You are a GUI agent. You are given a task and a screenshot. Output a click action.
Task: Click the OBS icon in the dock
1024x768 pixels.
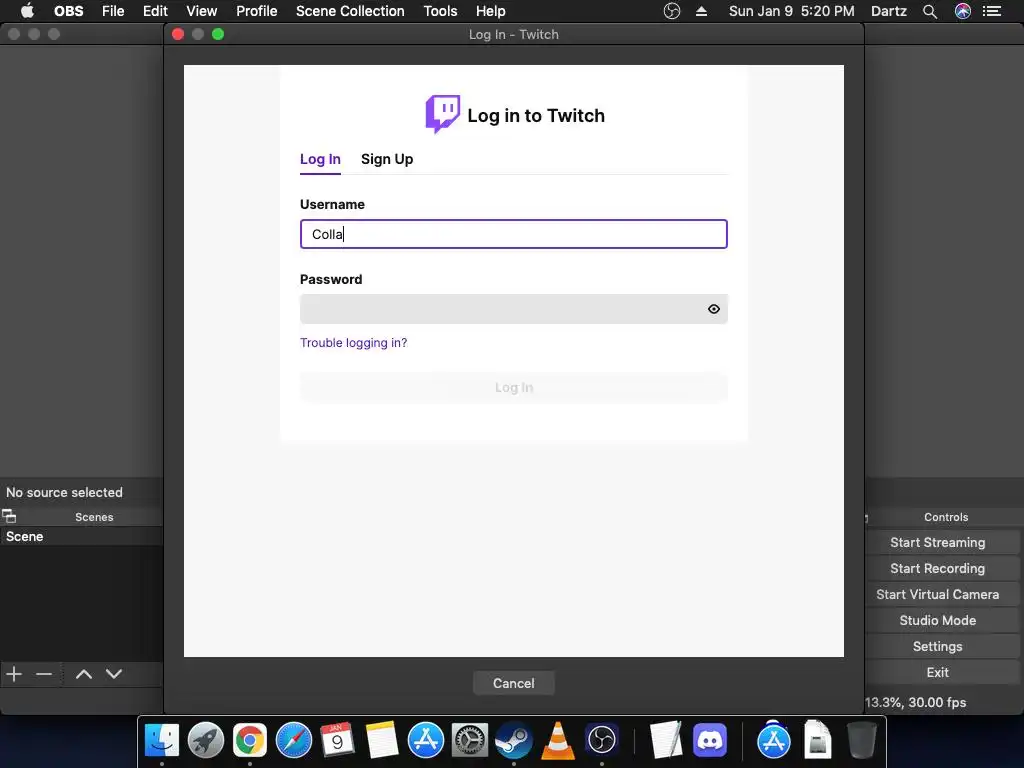[601, 741]
